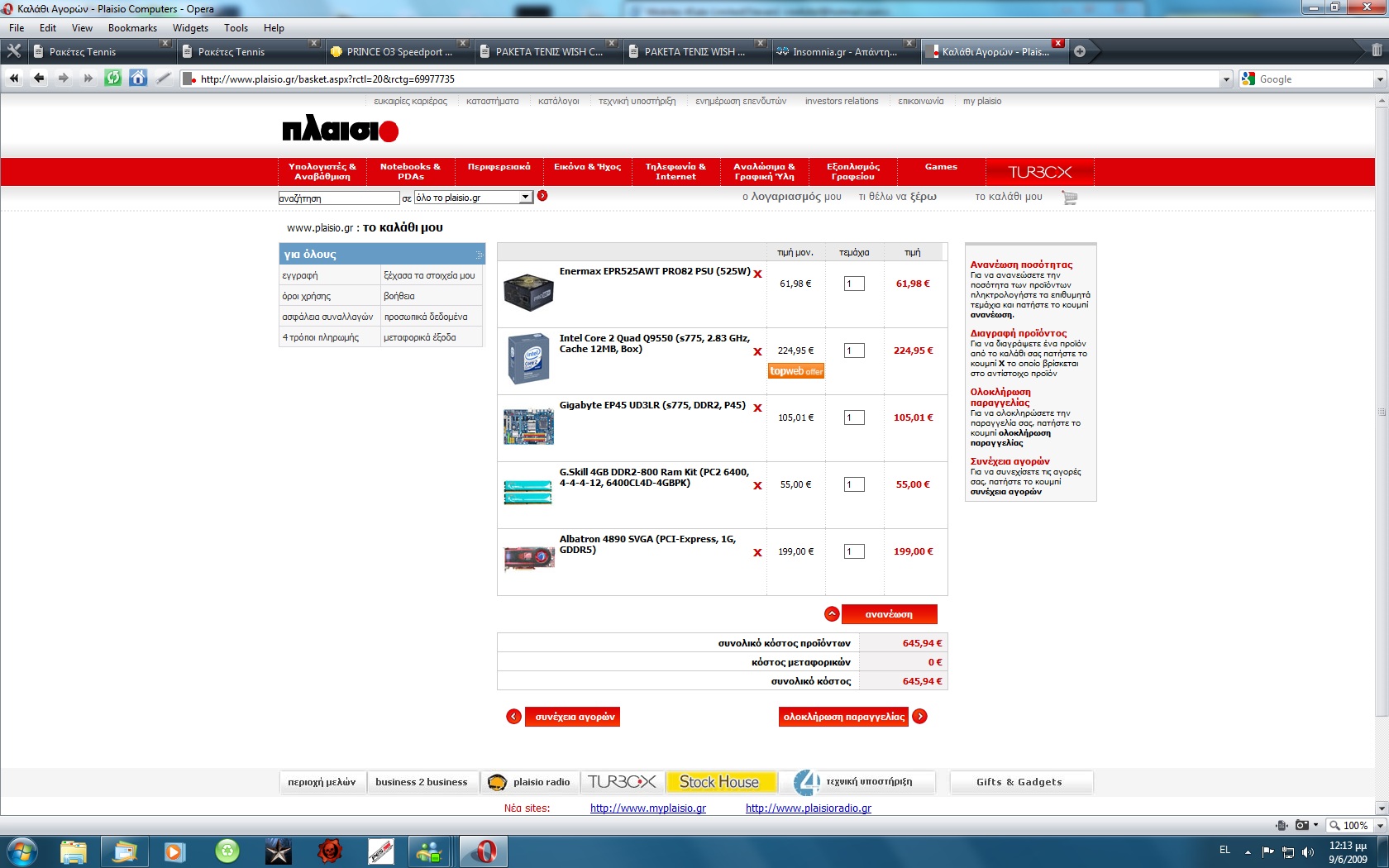Image resolution: width=1389 pixels, height=868 pixels.
Task: Switch to the Insomnia.gr tab
Action: click(x=844, y=51)
